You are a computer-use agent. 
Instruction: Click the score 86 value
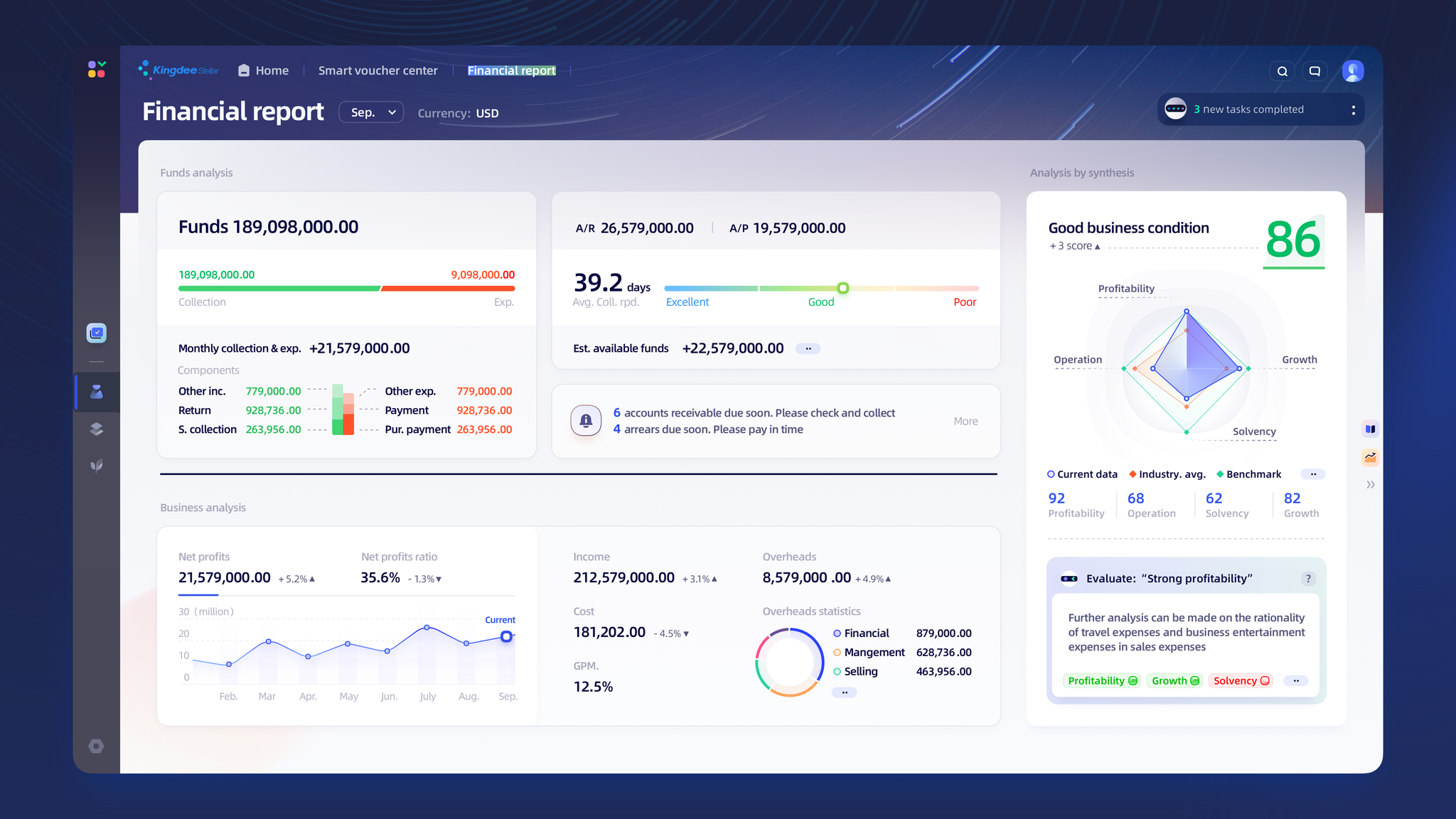1293,240
